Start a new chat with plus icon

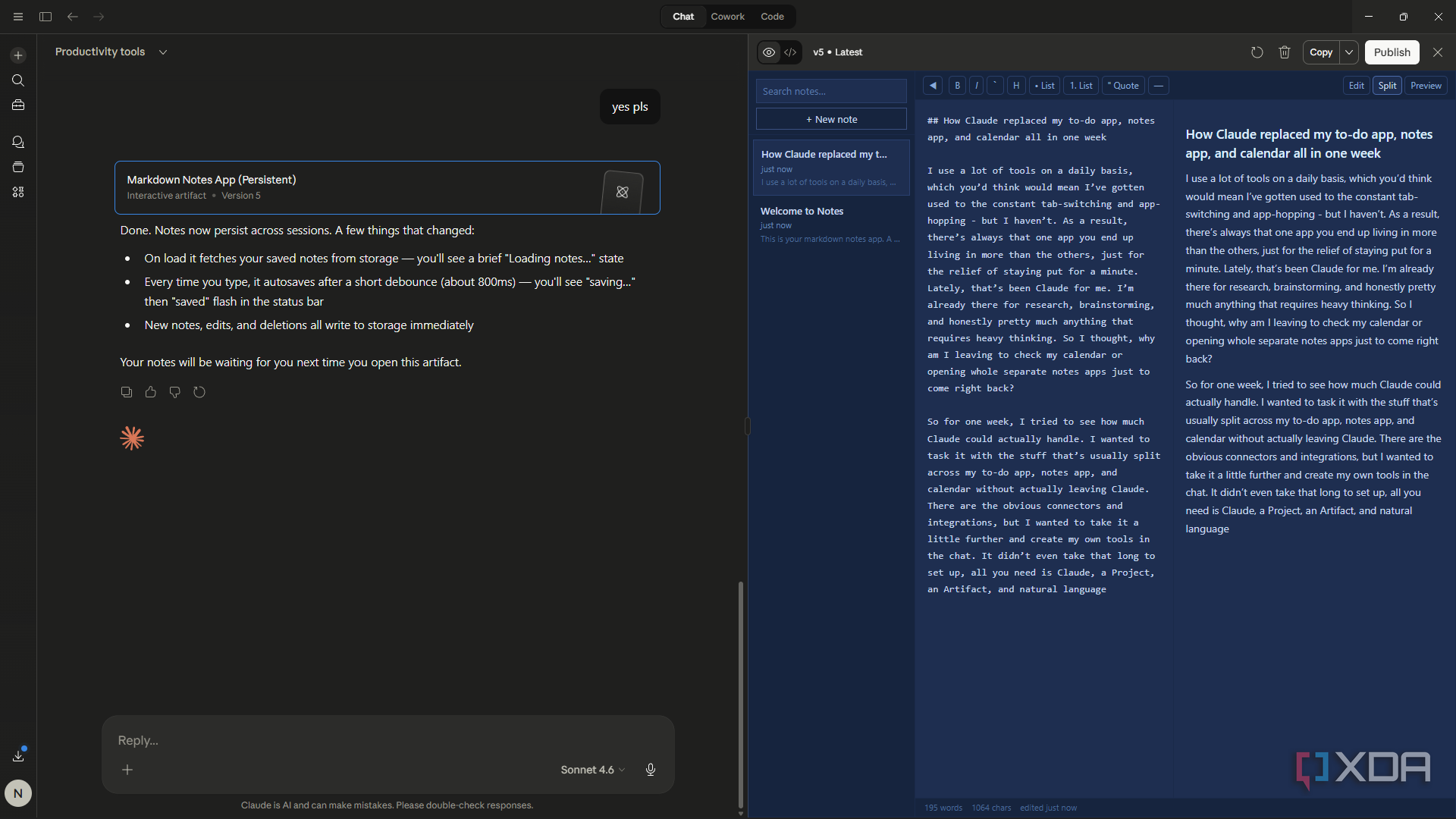click(x=18, y=55)
